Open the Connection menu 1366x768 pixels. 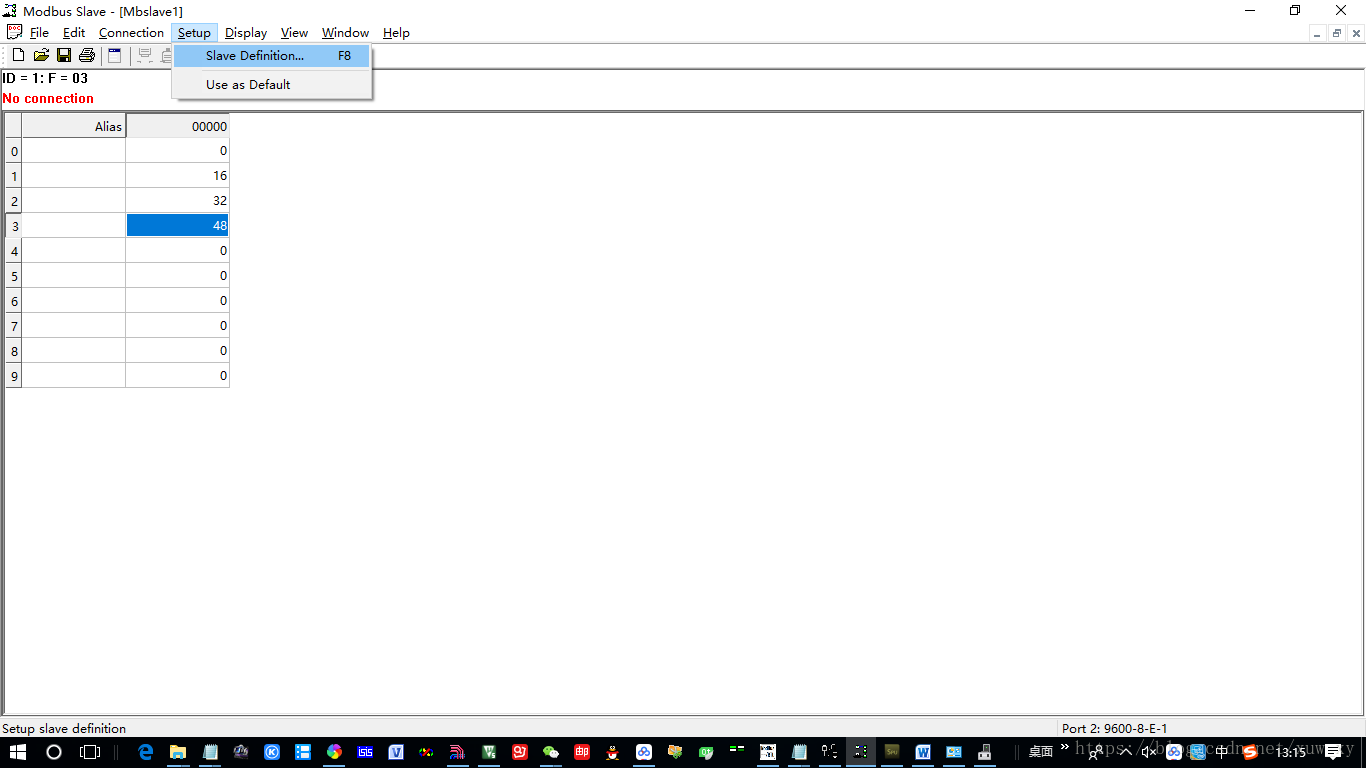pos(131,33)
